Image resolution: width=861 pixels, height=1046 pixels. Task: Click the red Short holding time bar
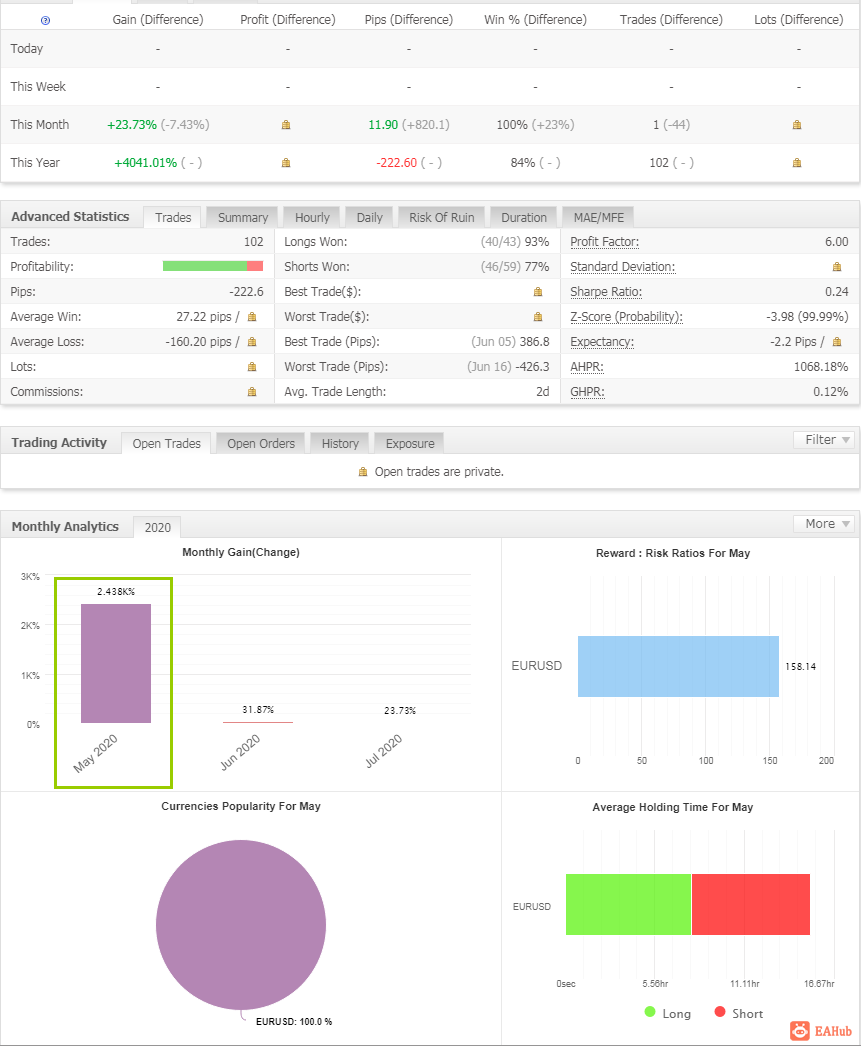click(x=751, y=905)
